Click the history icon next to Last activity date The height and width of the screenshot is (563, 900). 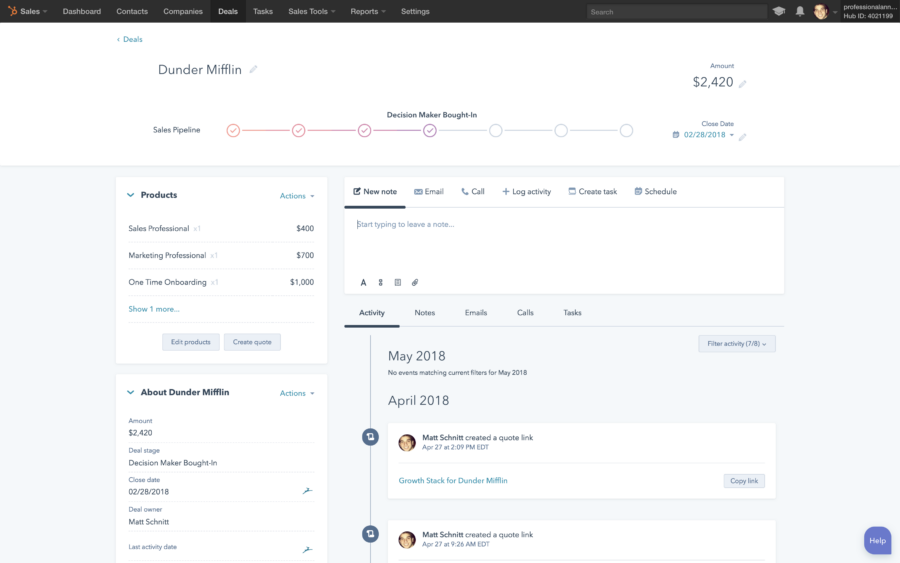coord(308,549)
